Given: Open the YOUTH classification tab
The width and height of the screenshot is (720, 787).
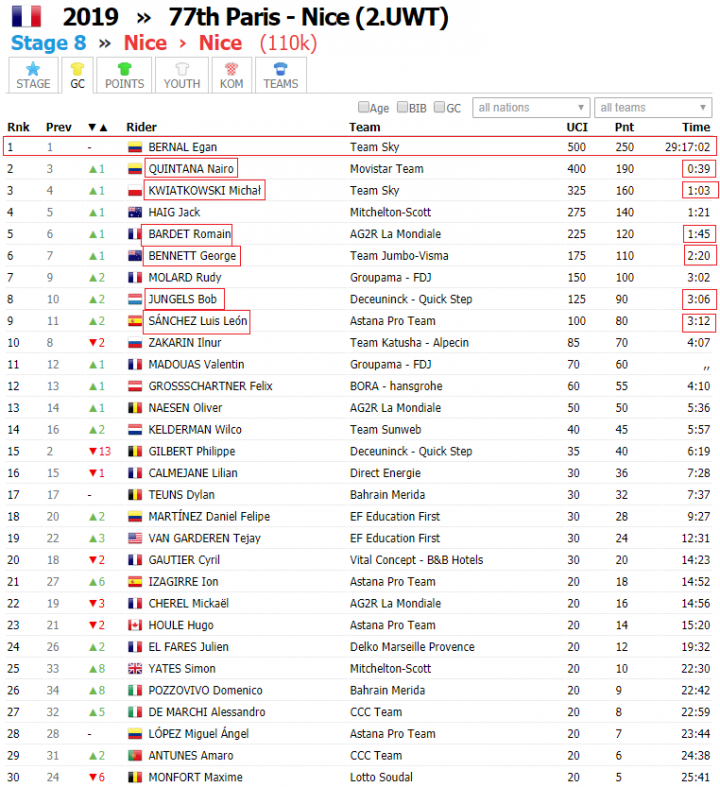Looking at the screenshot, I should [x=182, y=75].
